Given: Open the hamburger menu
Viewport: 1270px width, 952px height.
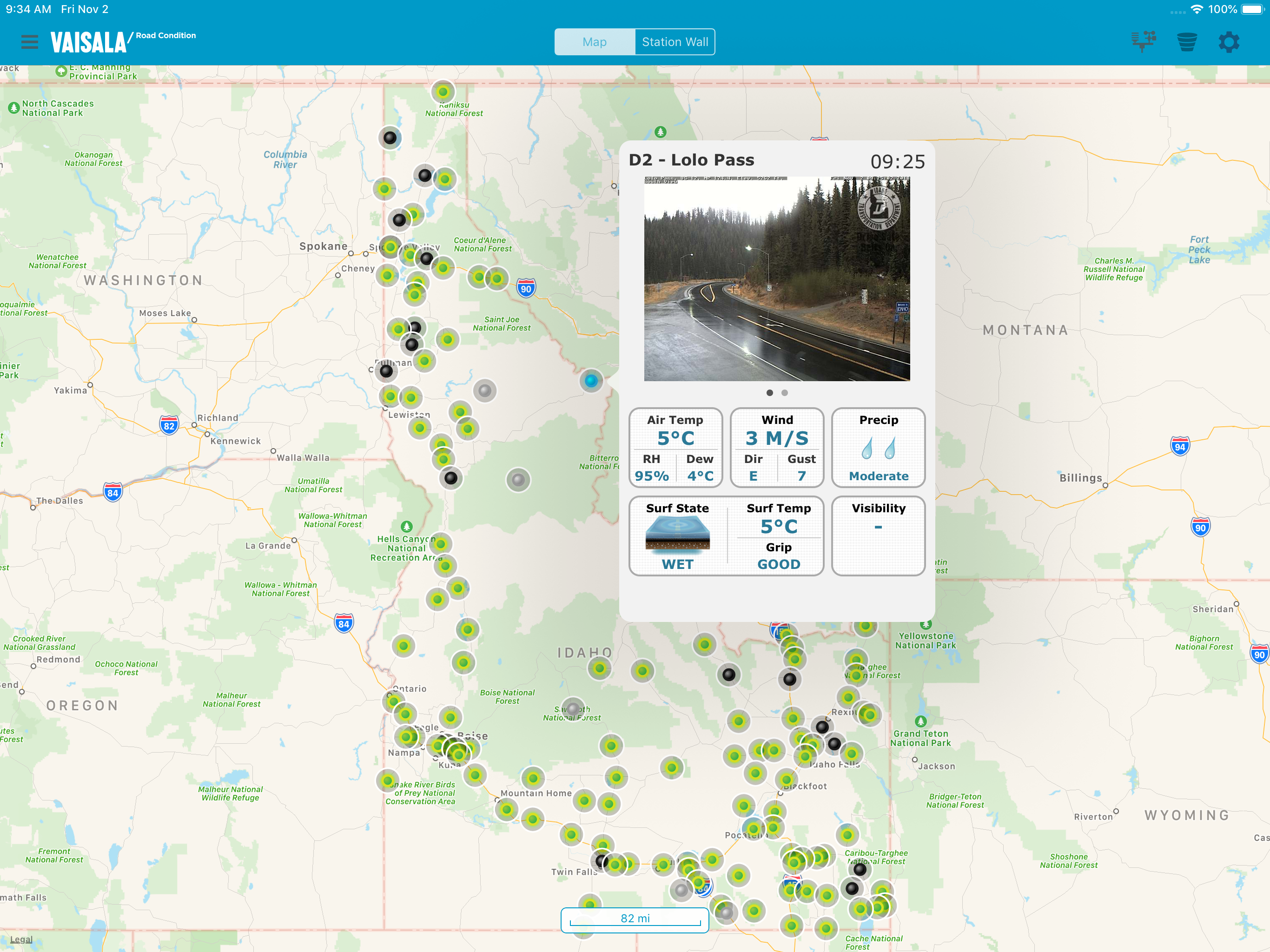Looking at the screenshot, I should pyautogui.click(x=29, y=42).
